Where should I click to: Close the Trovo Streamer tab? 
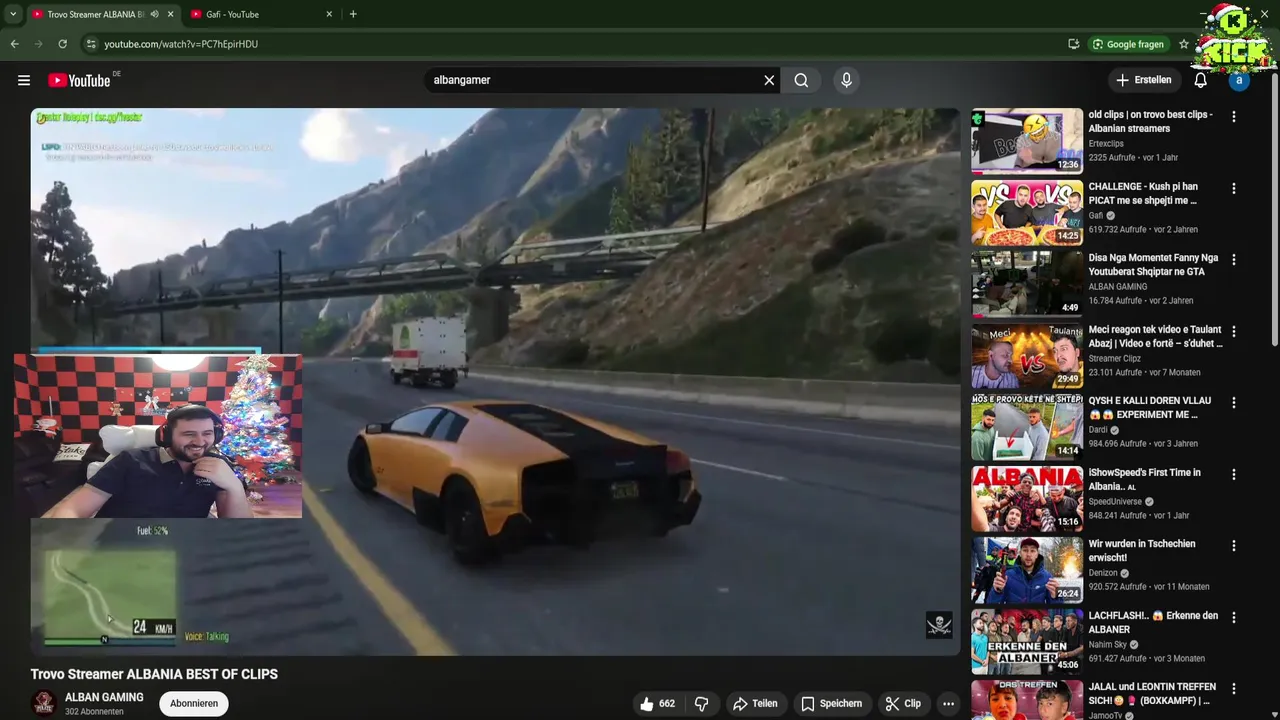click(170, 14)
